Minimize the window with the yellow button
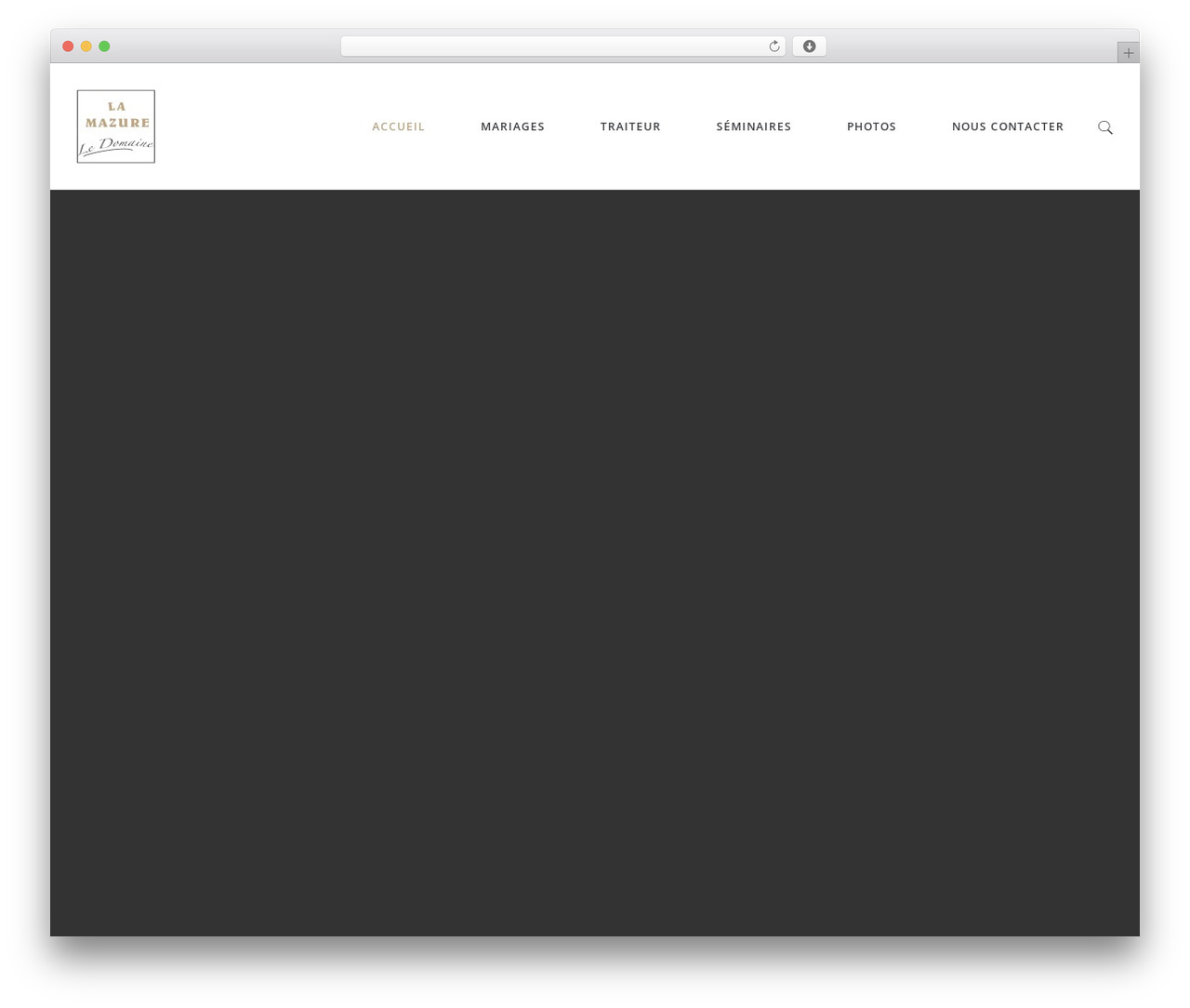This screenshot has width=1190, height=1008. click(86, 46)
